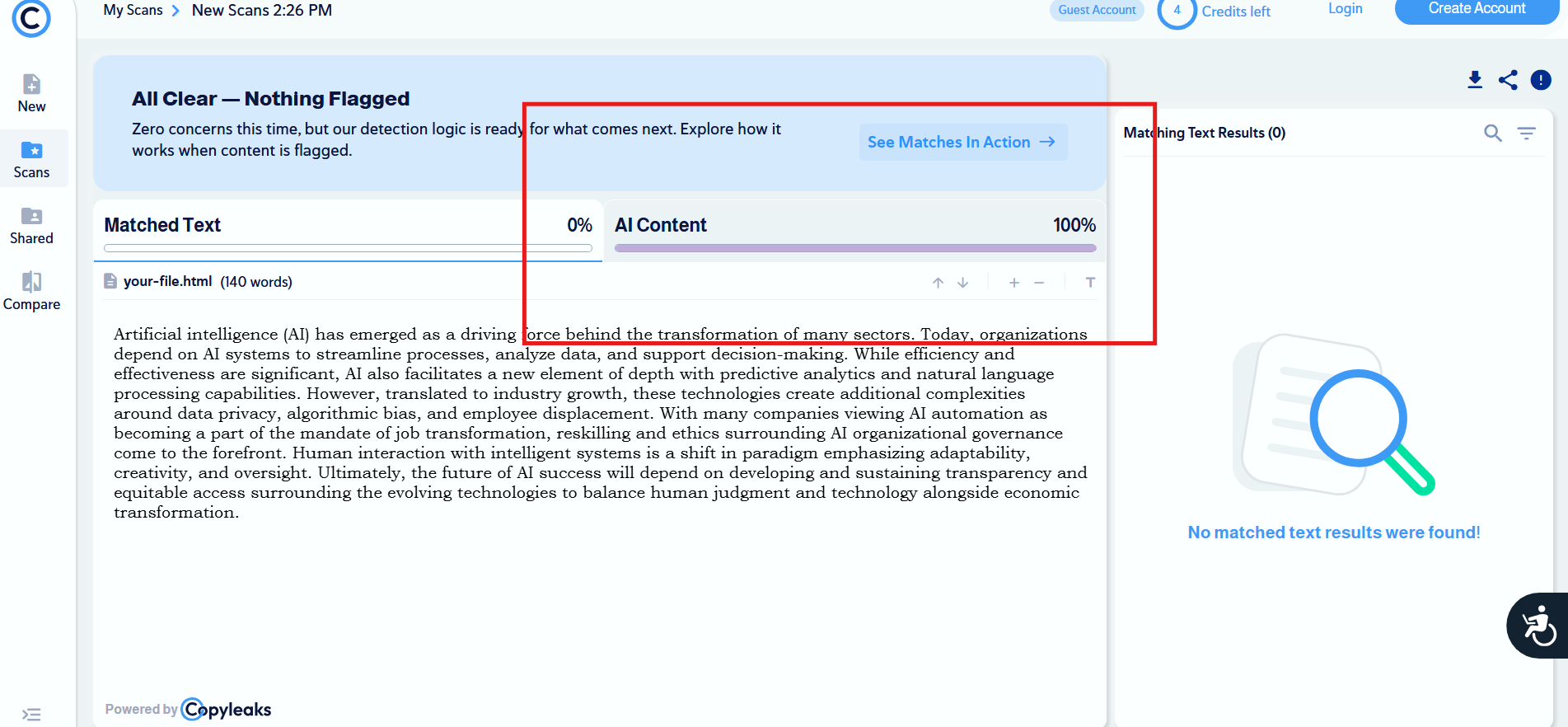Image resolution: width=1568 pixels, height=727 pixels.
Task: Expand the collapsed sidebar menu
Action: [31, 714]
